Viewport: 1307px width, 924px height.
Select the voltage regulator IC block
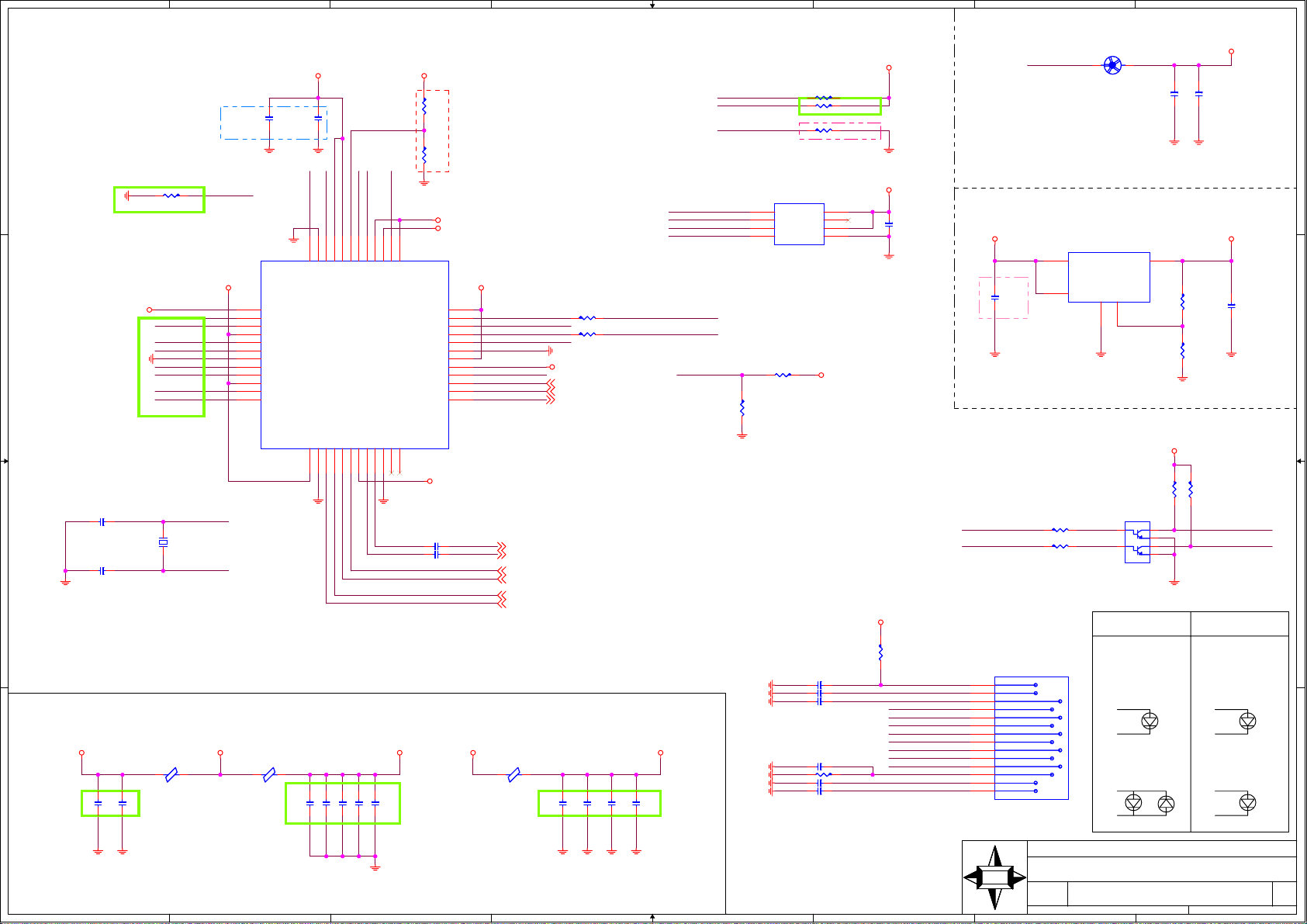click(x=1108, y=277)
